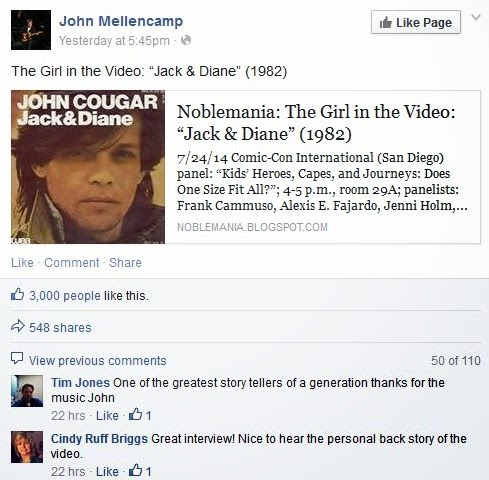Click the NOBLEMANIA.BLOGSPOT.COM source link

pyautogui.click(x=252, y=227)
